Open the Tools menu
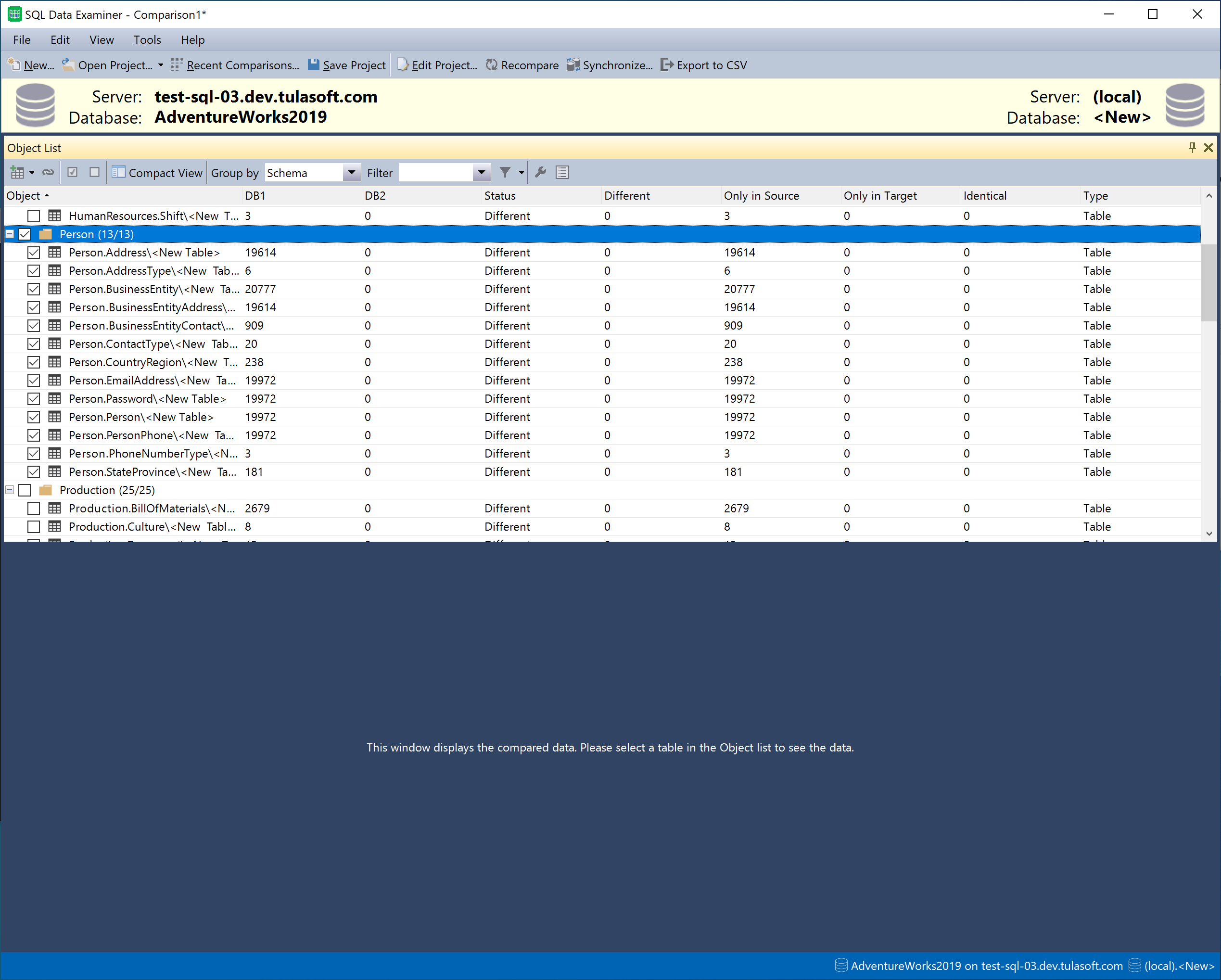This screenshot has width=1221, height=980. point(147,39)
